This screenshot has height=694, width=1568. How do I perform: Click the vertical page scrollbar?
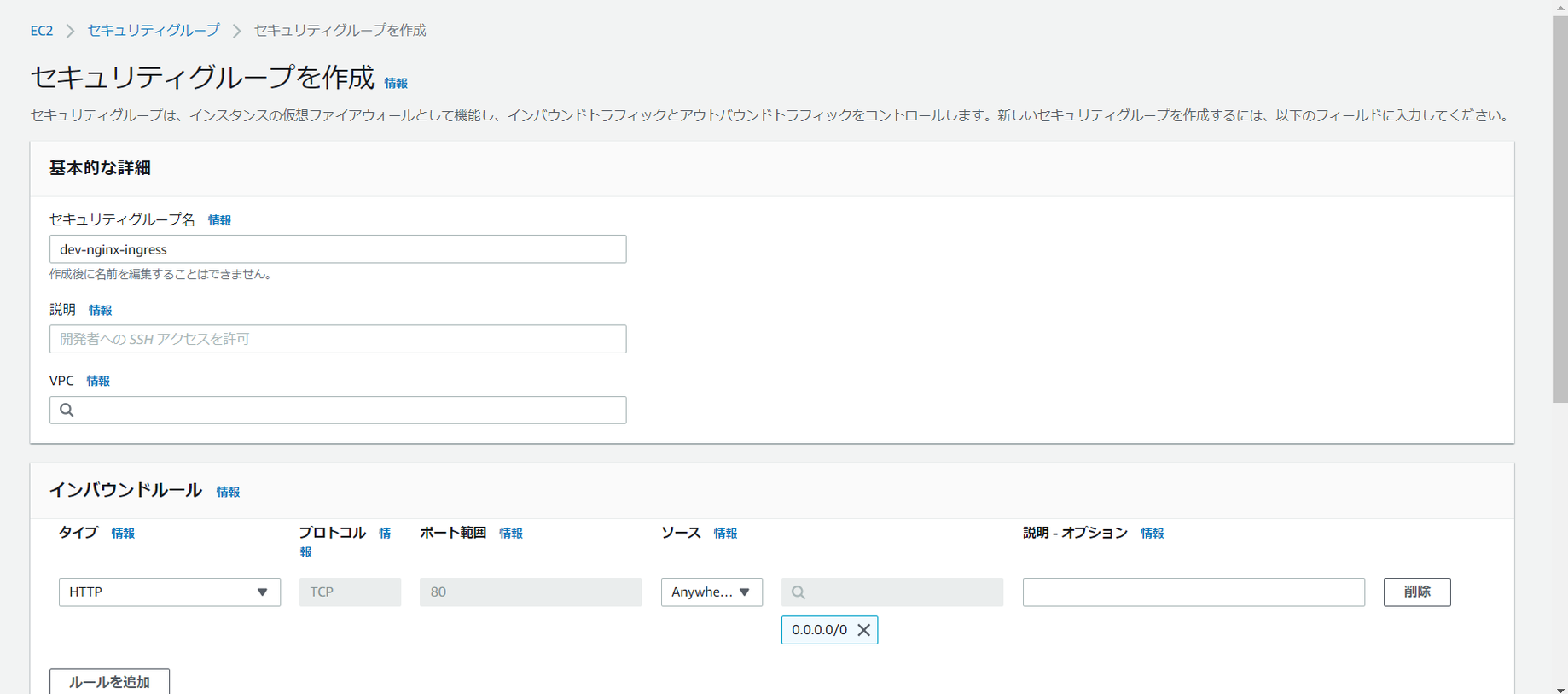(1559, 205)
